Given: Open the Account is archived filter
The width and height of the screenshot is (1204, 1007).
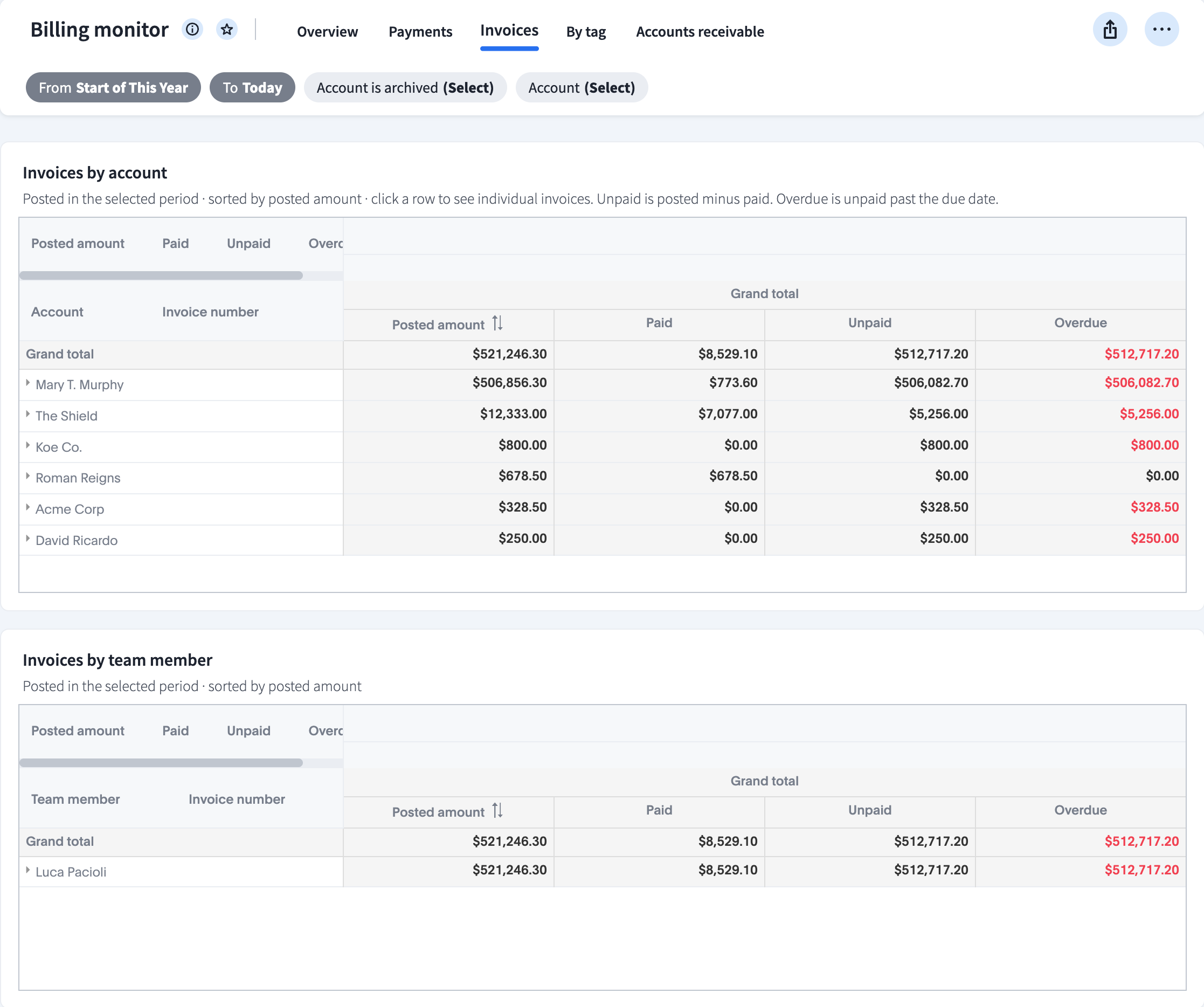Looking at the screenshot, I should (x=405, y=88).
